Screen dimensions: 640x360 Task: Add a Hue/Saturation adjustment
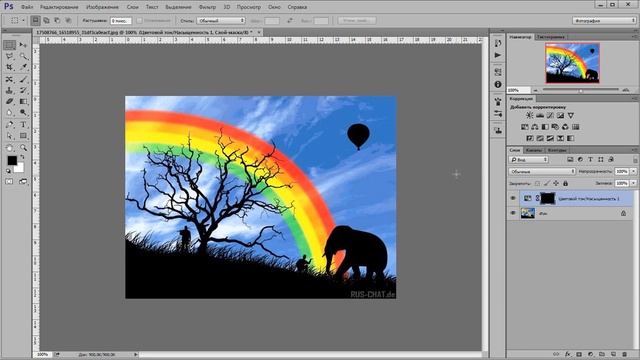[x=525, y=127]
